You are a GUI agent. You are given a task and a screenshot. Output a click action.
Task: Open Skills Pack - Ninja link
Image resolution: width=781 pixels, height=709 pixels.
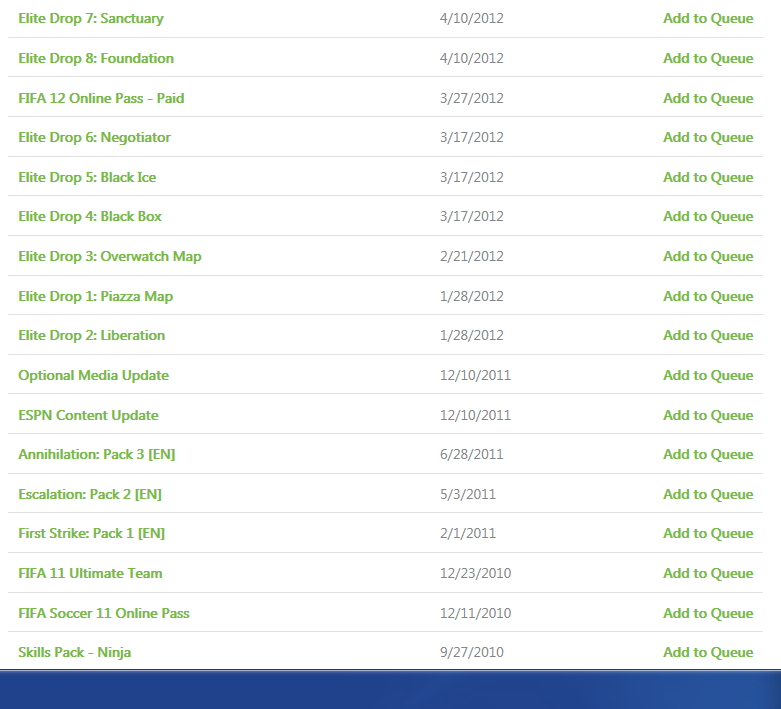pos(75,653)
